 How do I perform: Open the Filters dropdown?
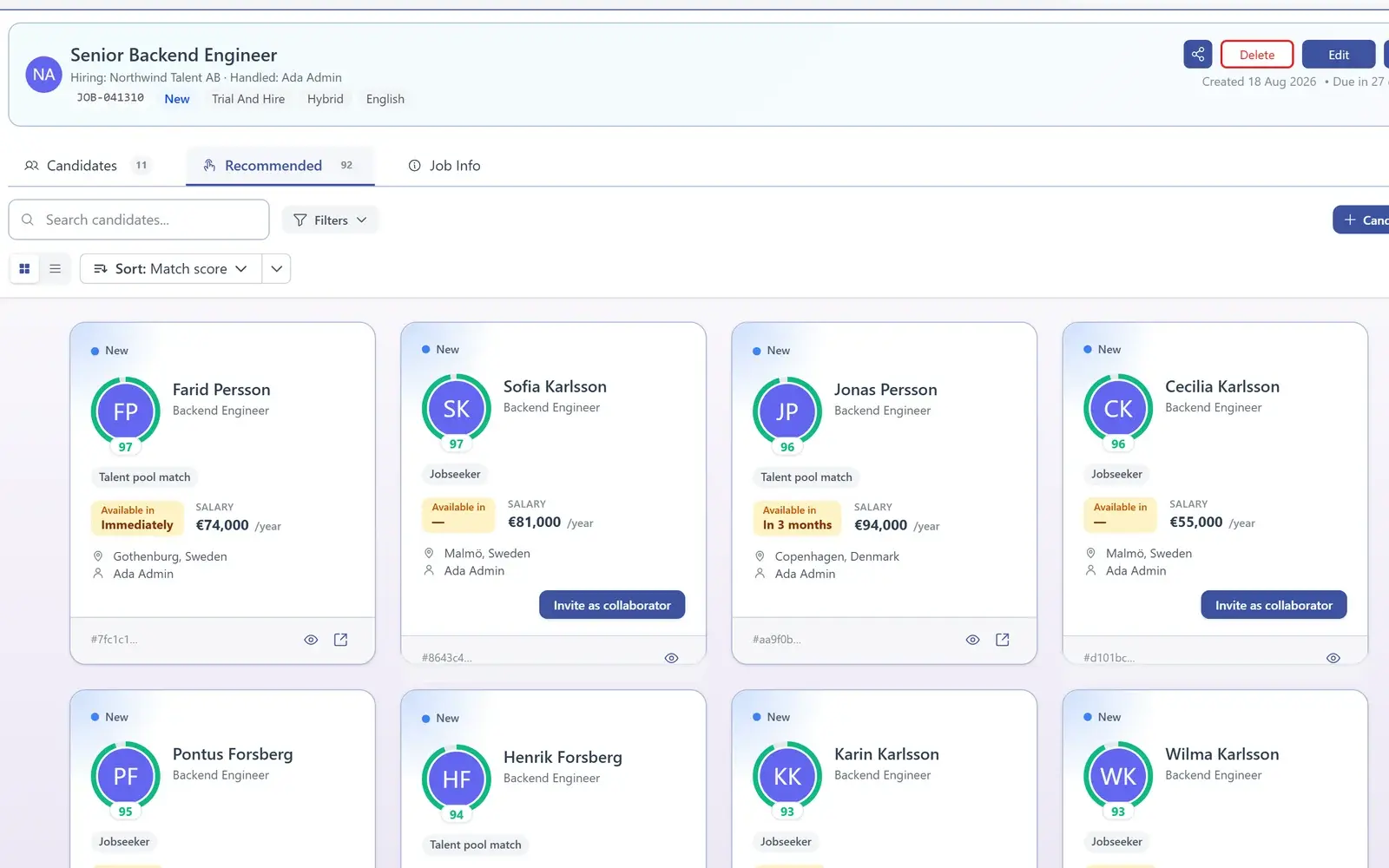click(330, 220)
